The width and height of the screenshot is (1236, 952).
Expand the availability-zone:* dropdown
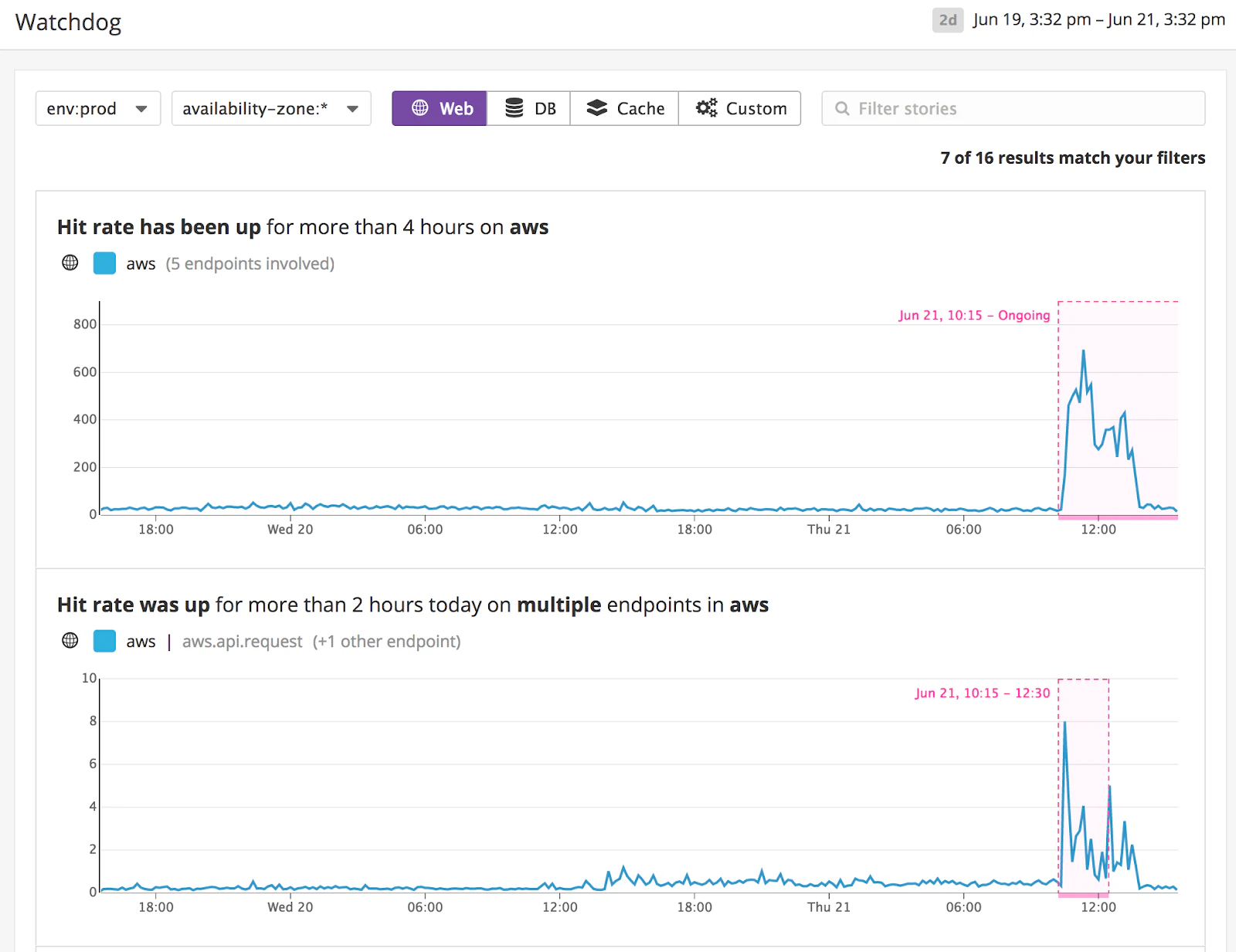270,108
